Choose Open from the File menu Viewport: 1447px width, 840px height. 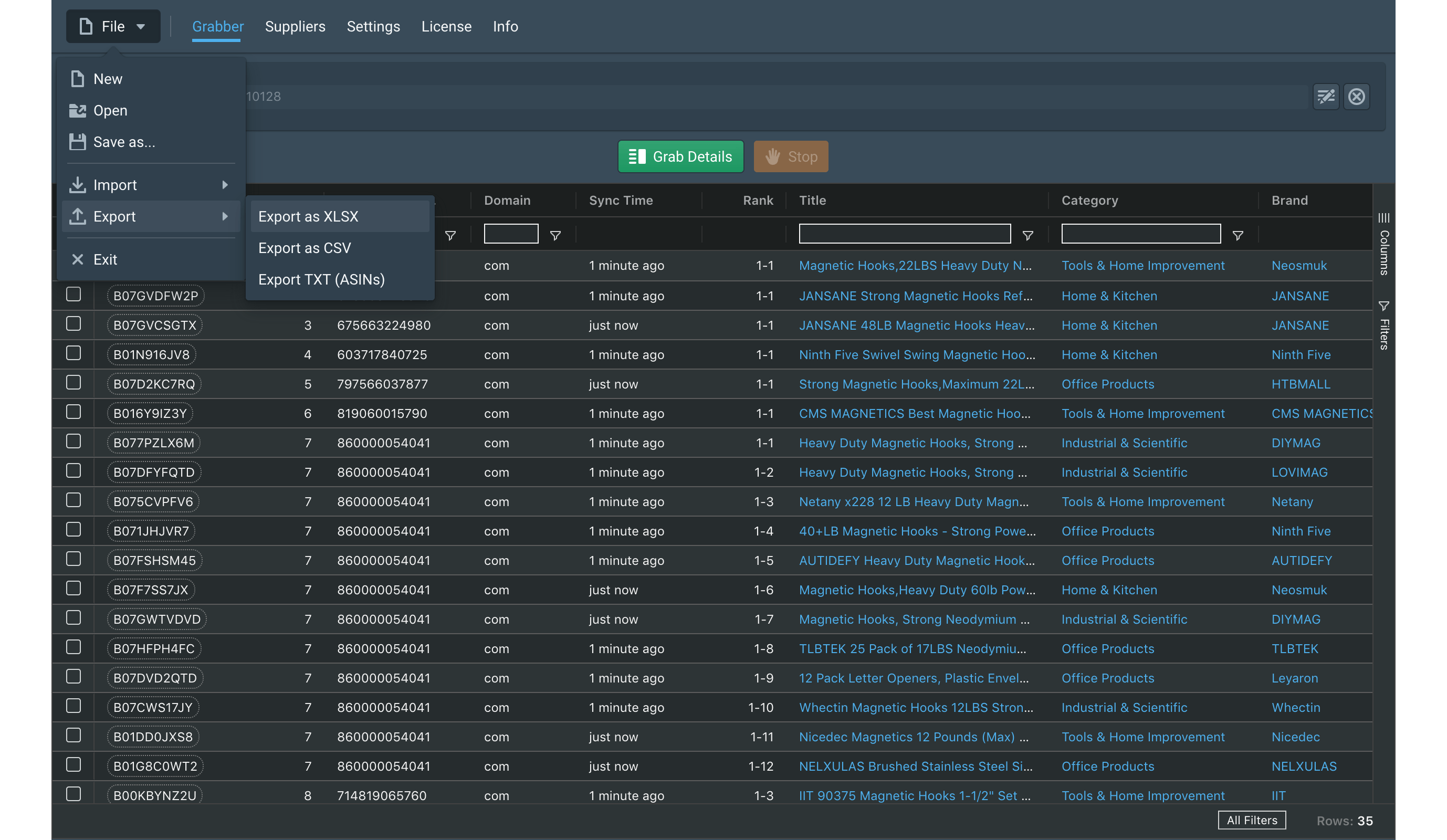click(x=151, y=110)
